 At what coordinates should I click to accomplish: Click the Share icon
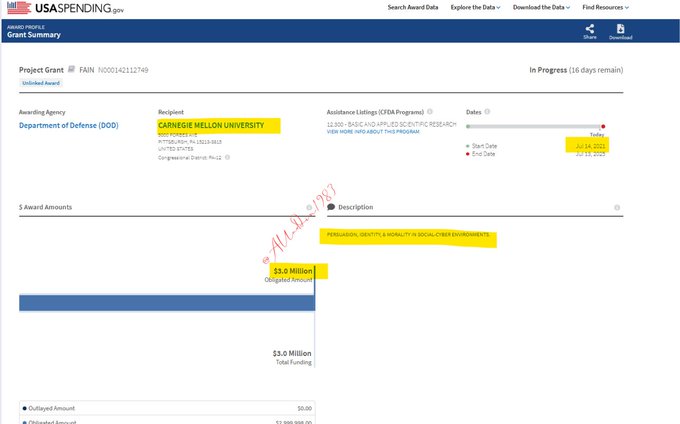tap(590, 29)
